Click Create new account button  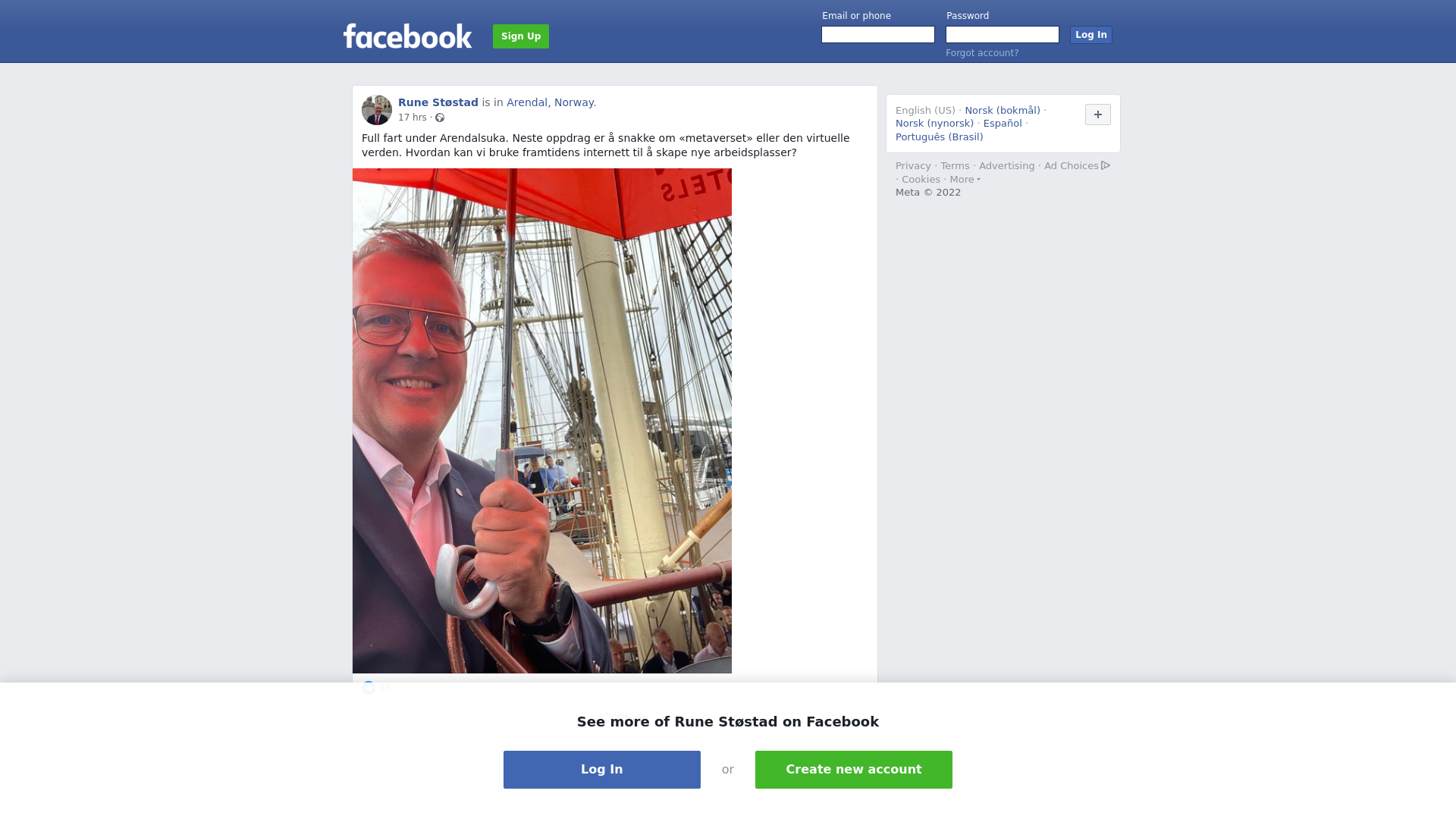click(x=854, y=770)
